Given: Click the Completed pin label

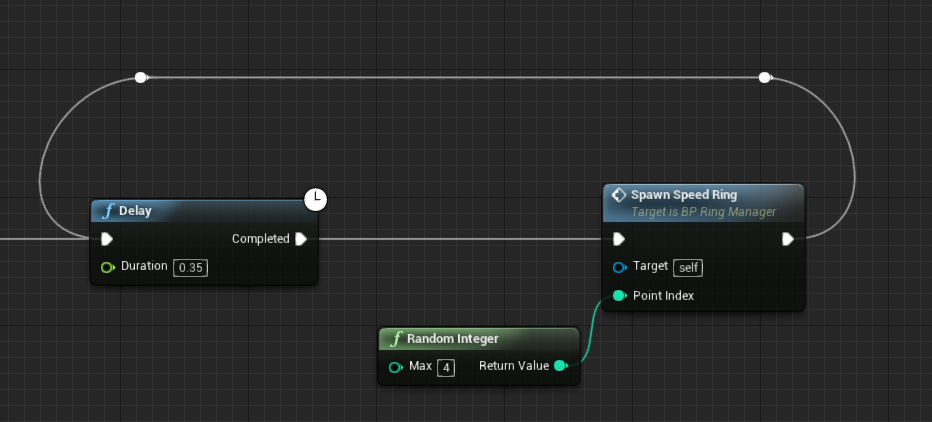Looking at the screenshot, I should tap(260, 239).
